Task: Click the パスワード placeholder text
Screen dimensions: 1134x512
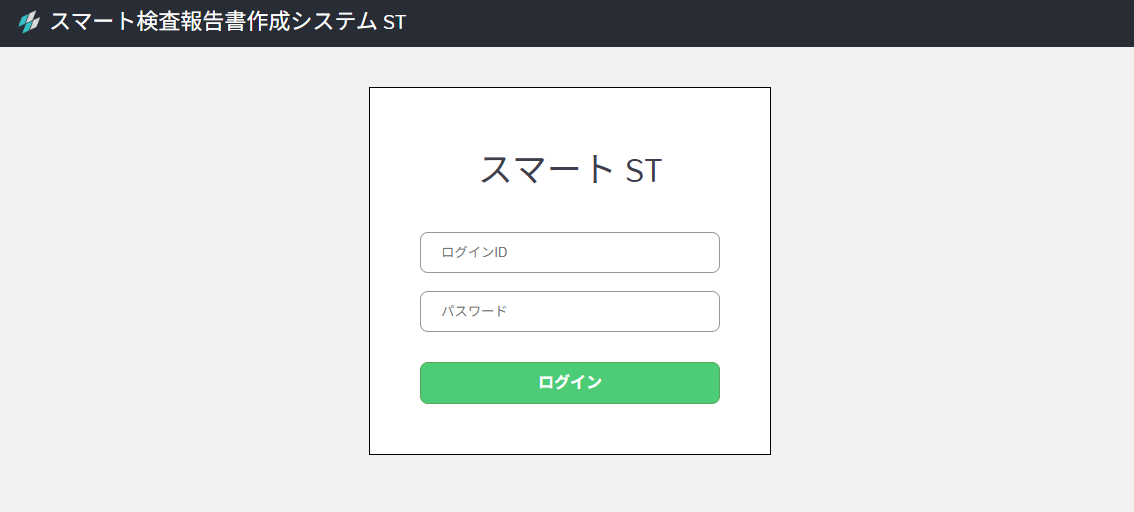Action: coord(475,311)
